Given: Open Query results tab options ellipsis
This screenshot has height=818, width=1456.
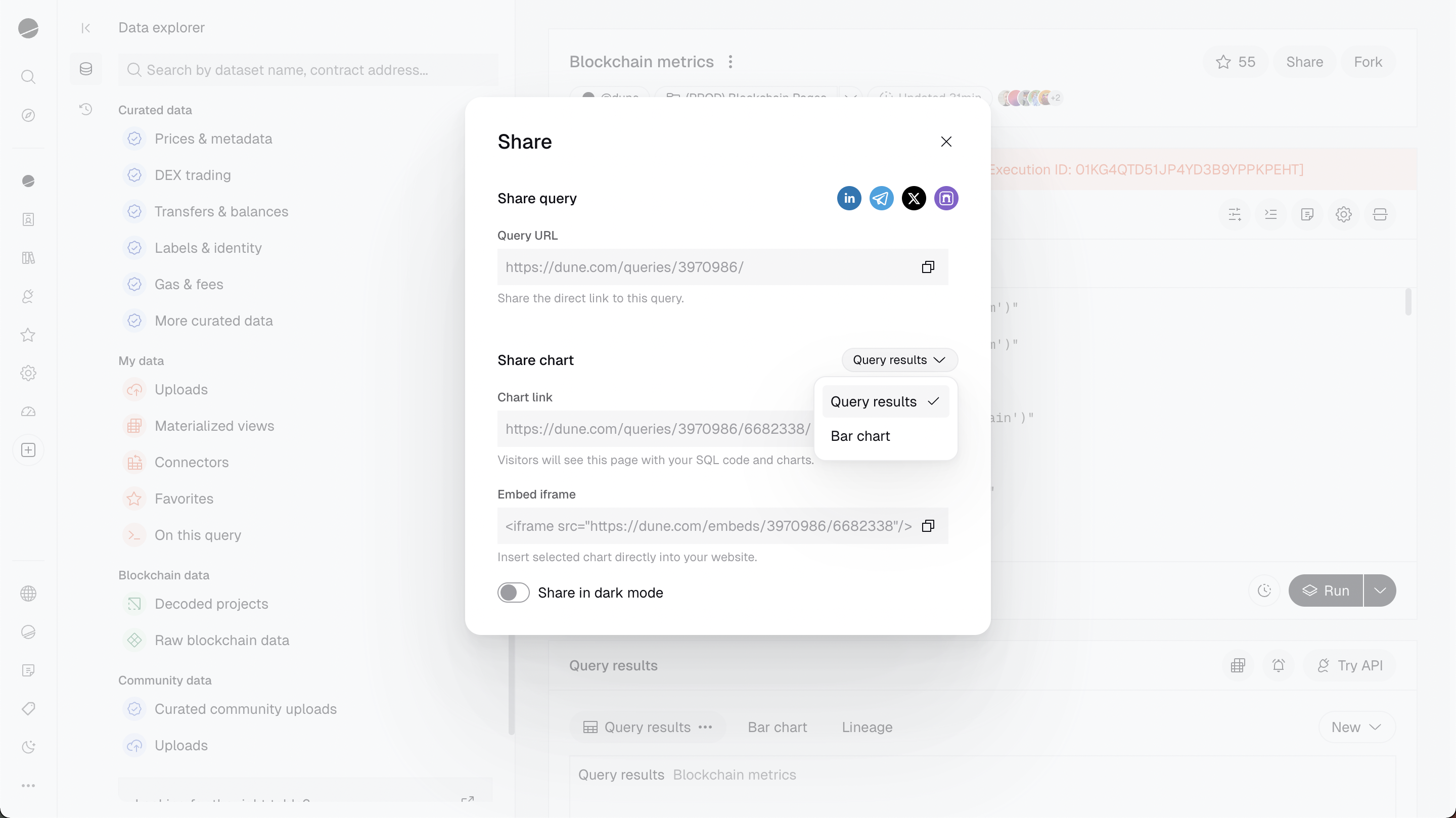Looking at the screenshot, I should (x=705, y=727).
